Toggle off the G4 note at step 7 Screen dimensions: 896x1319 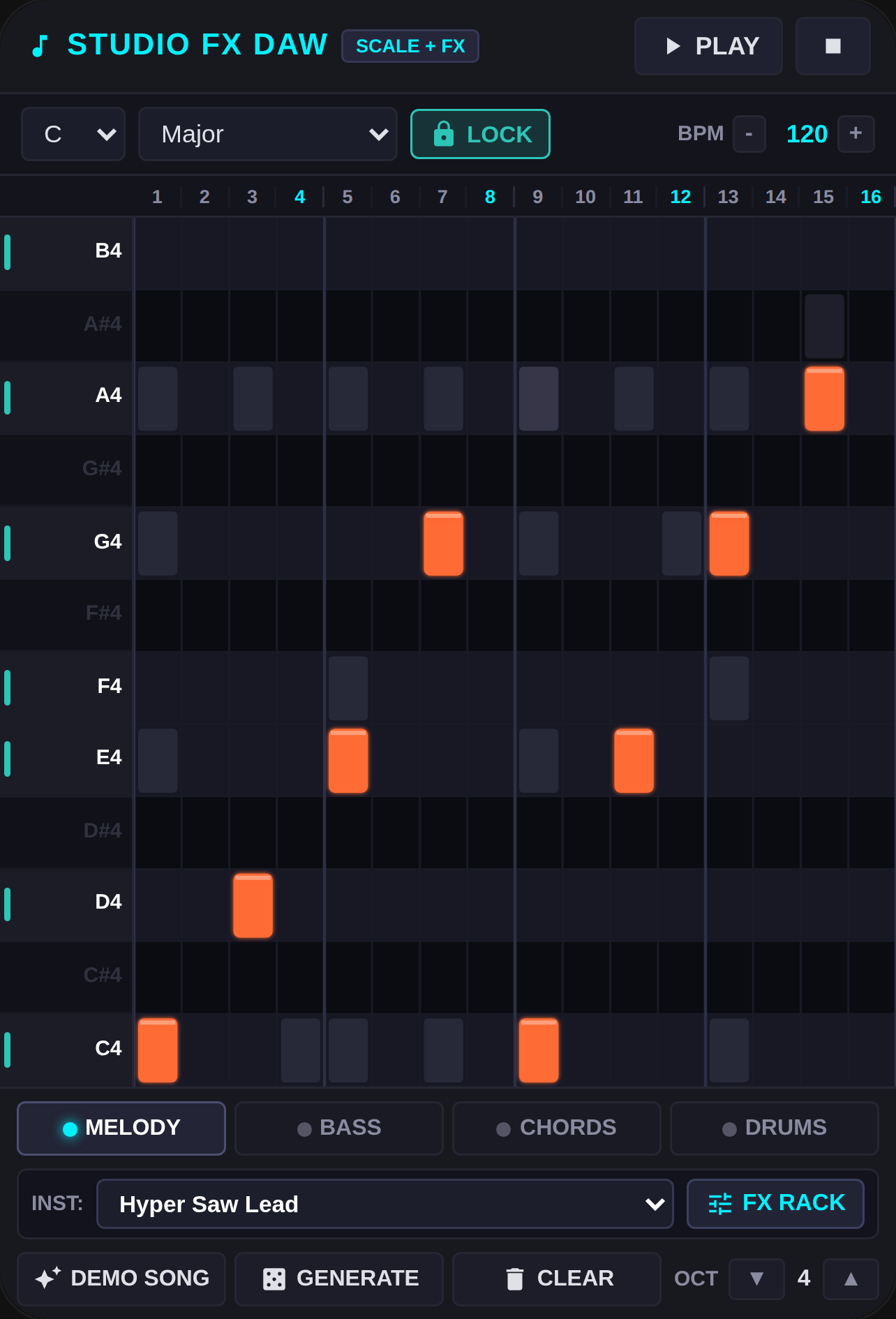(x=443, y=544)
